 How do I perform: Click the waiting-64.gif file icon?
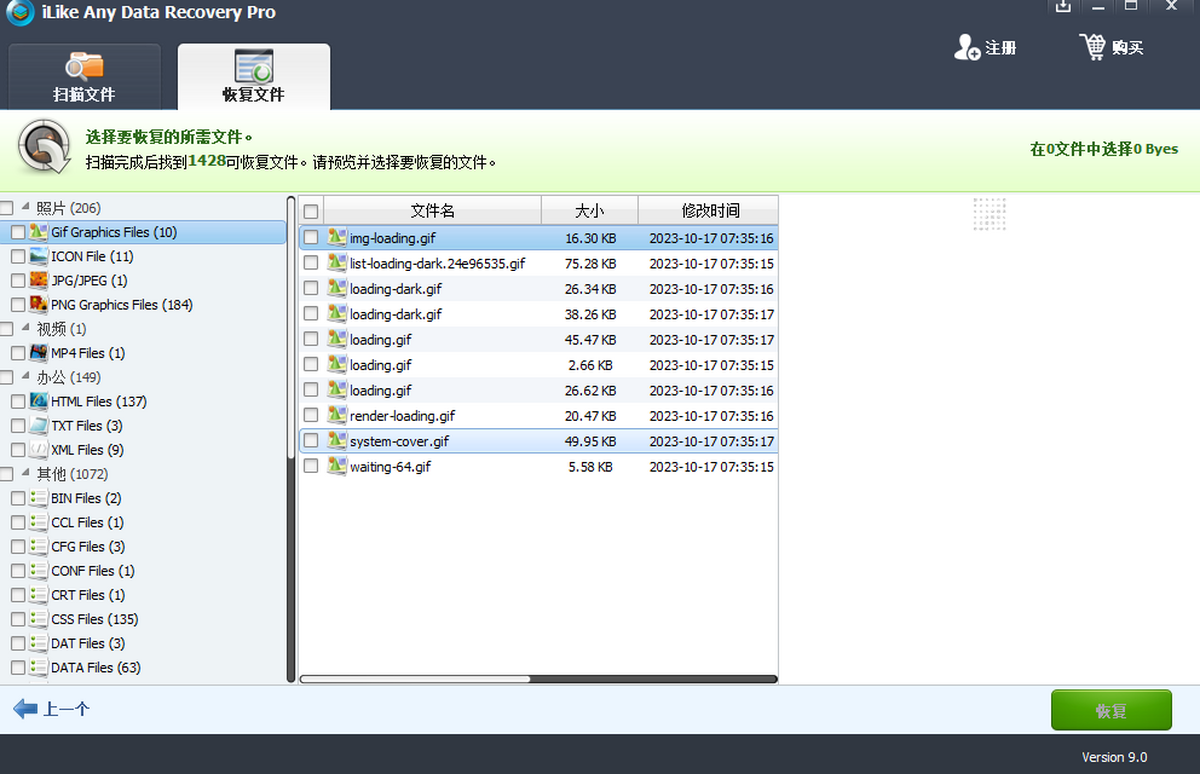click(x=337, y=466)
